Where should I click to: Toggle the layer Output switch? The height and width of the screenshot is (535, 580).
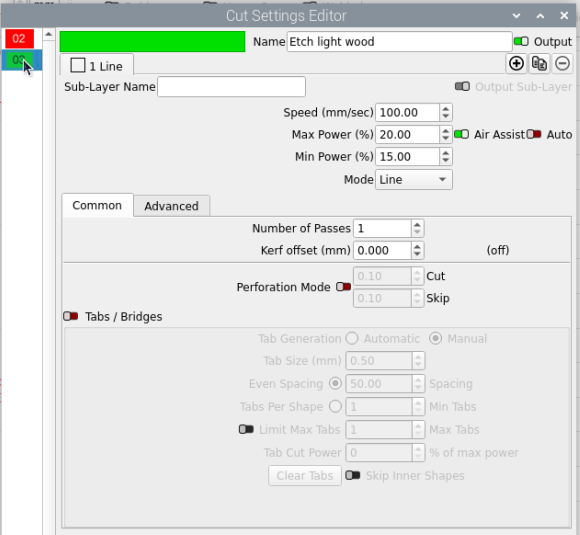pyautogui.click(x=521, y=41)
